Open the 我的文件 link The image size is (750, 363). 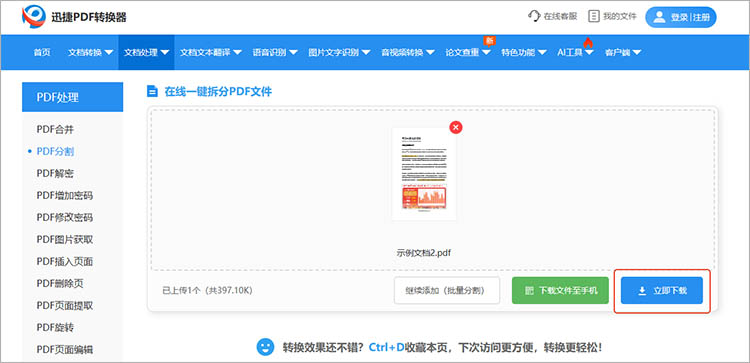pyautogui.click(x=612, y=16)
